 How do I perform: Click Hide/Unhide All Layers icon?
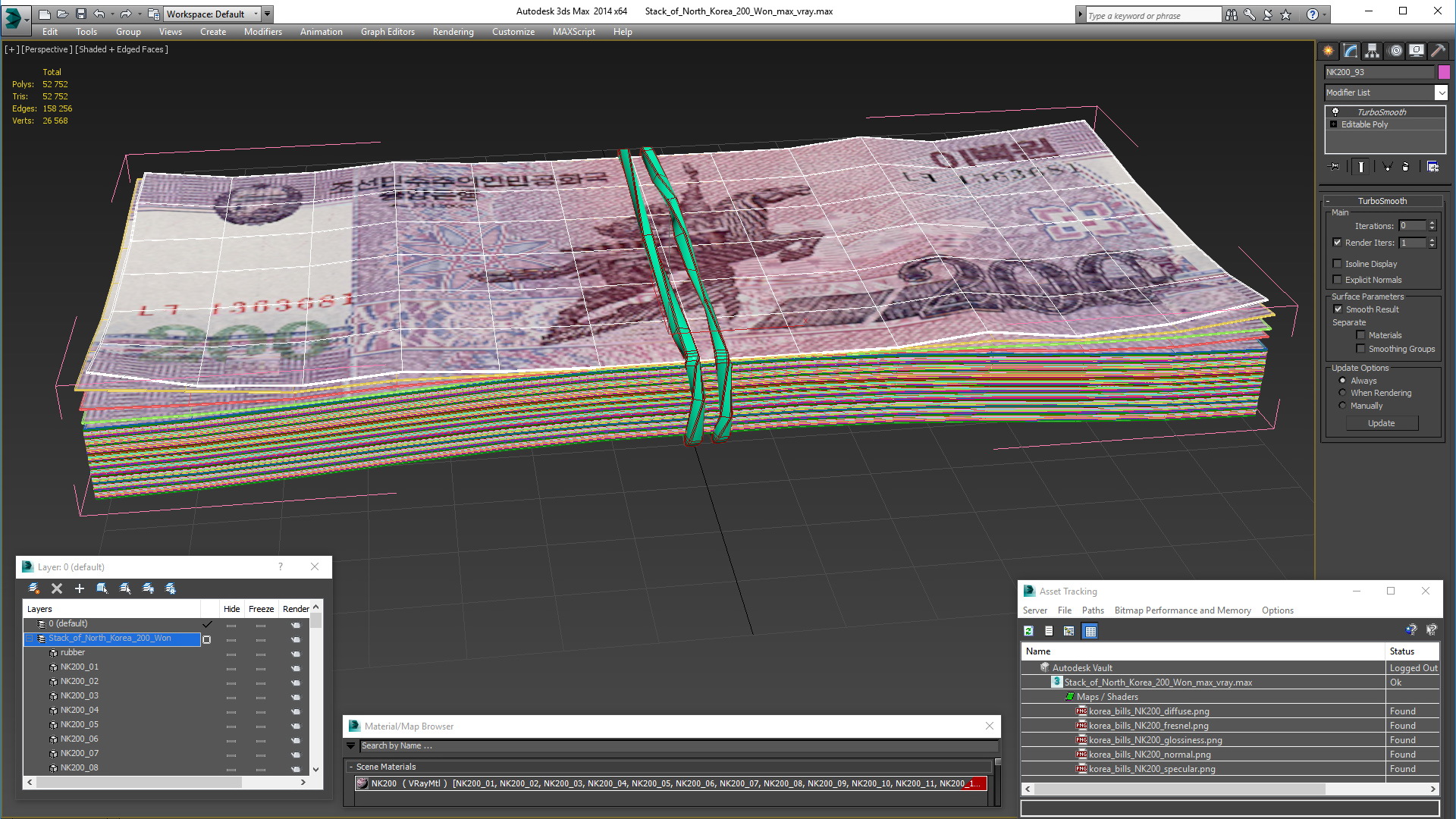tap(148, 588)
